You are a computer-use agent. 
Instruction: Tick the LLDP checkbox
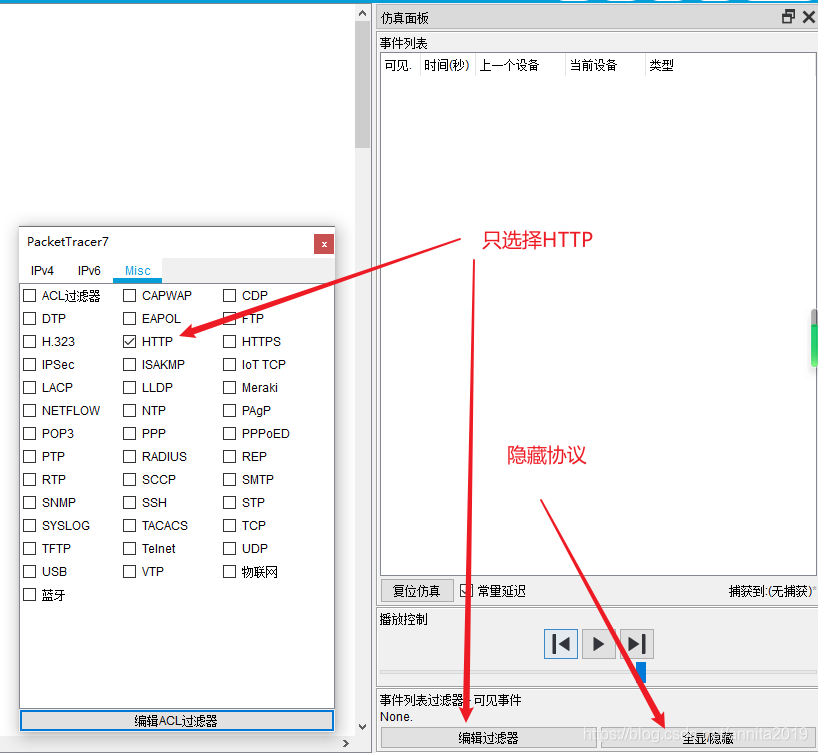(129, 387)
